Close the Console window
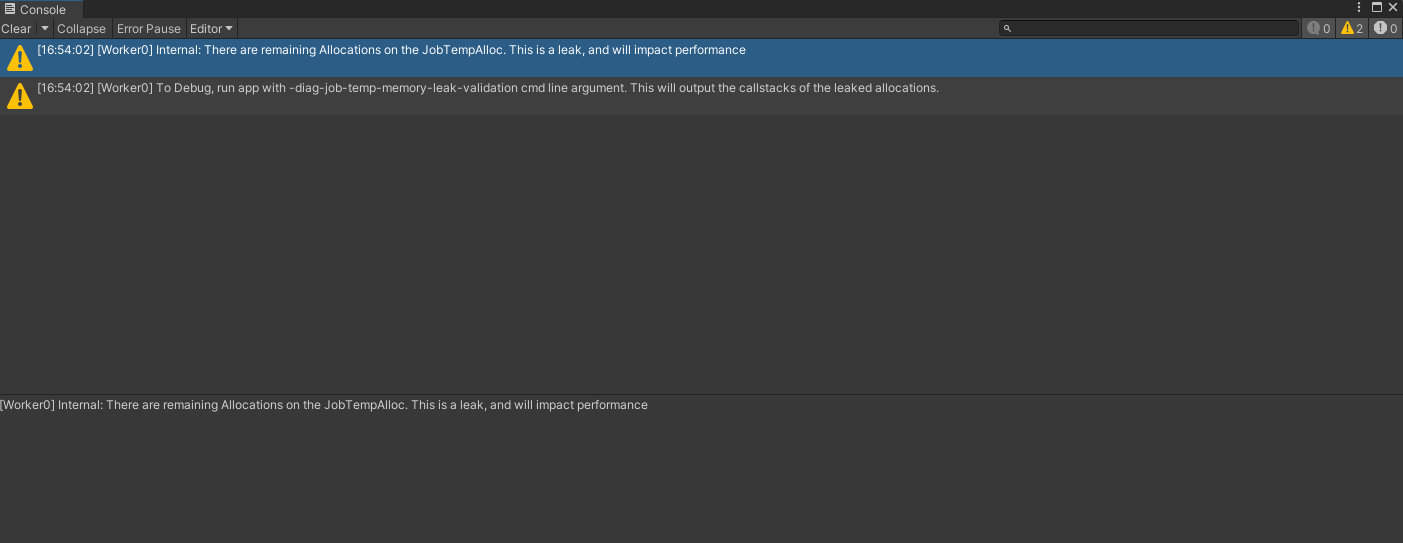1403x543 pixels. pos(1393,7)
